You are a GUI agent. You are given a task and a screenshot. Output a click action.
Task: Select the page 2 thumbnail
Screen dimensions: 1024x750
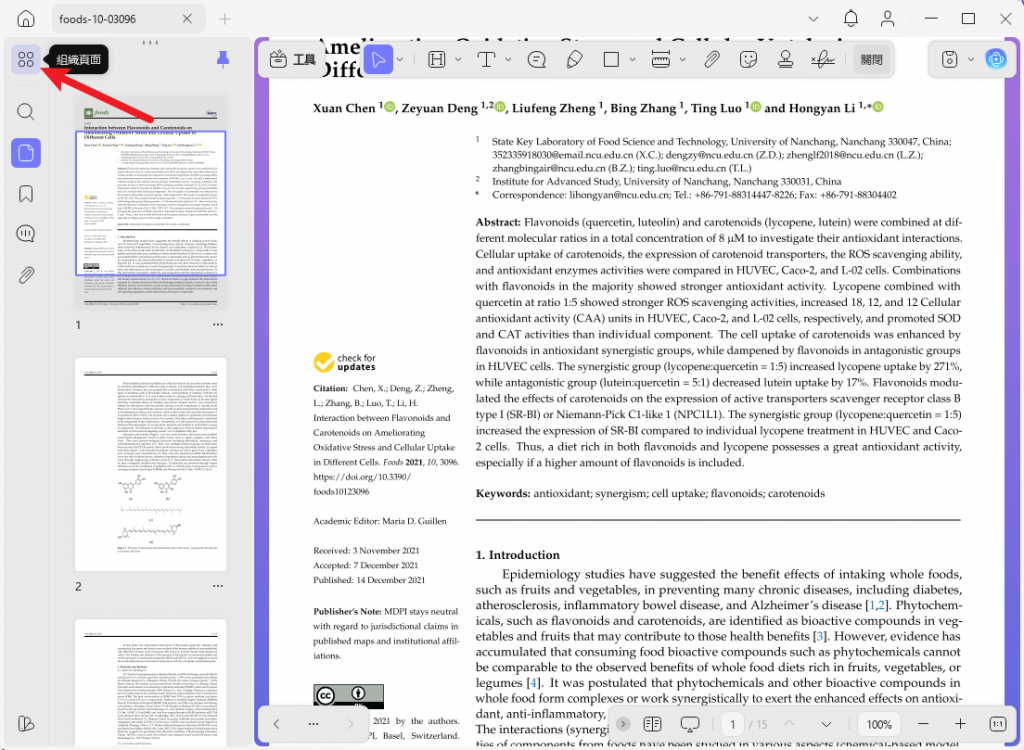(x=151, y=465)
